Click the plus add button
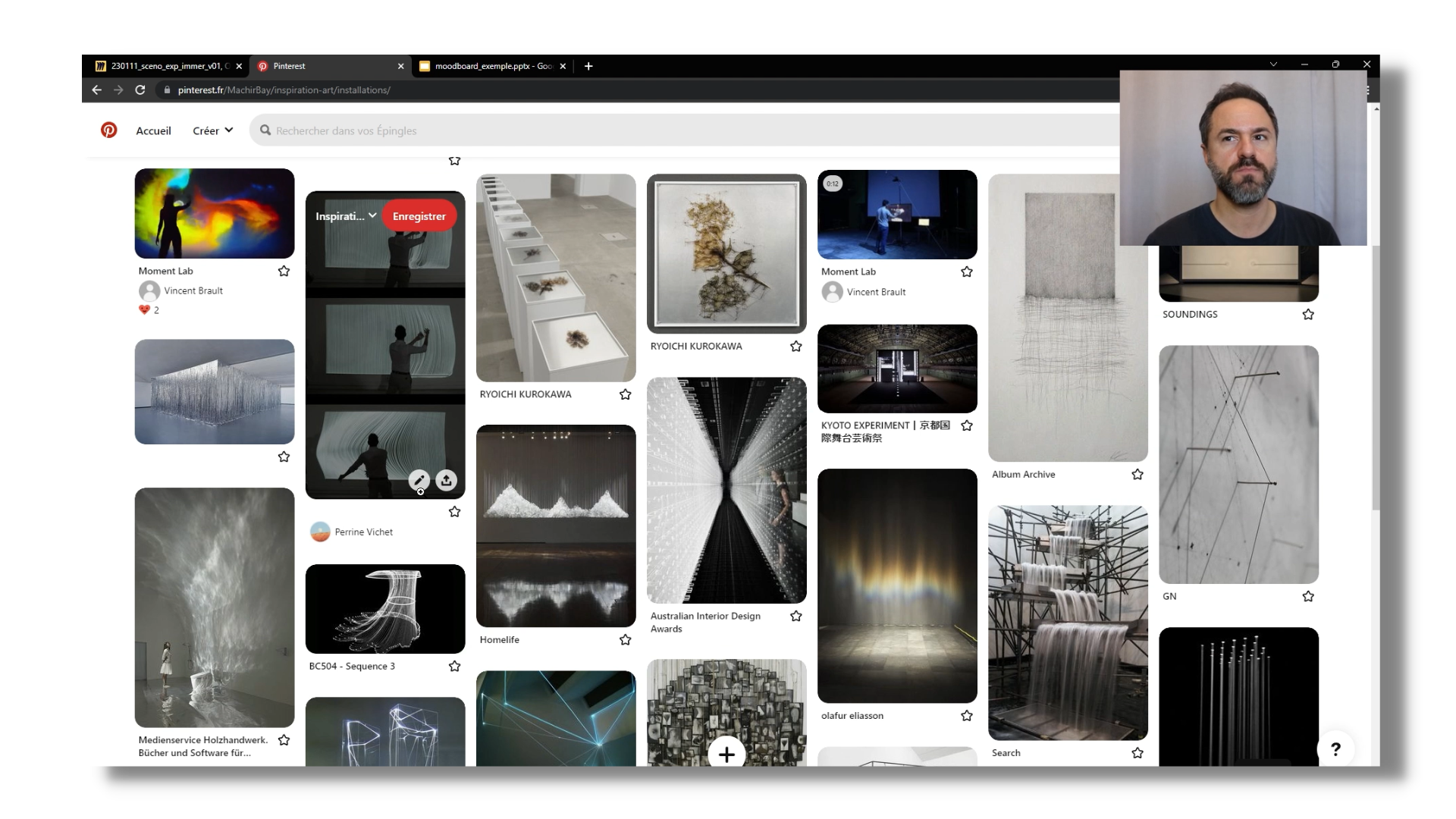The image size is (1456, 819). [726, 754]
